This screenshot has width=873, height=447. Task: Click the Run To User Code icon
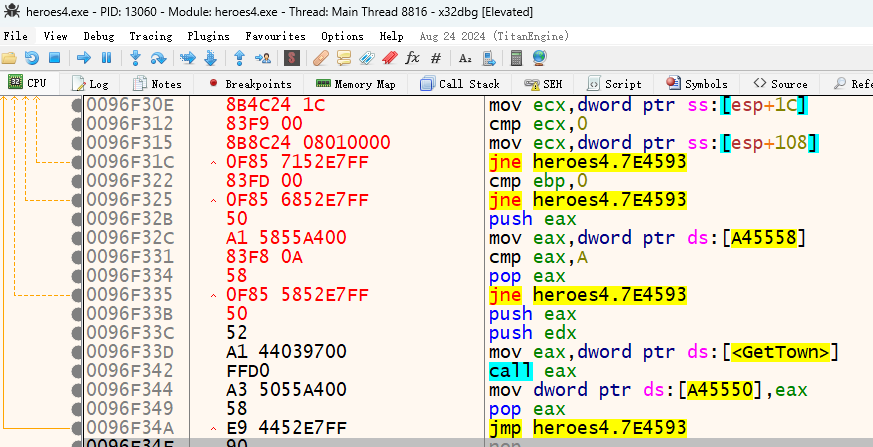pyautogui.click(x=263, y=57)
